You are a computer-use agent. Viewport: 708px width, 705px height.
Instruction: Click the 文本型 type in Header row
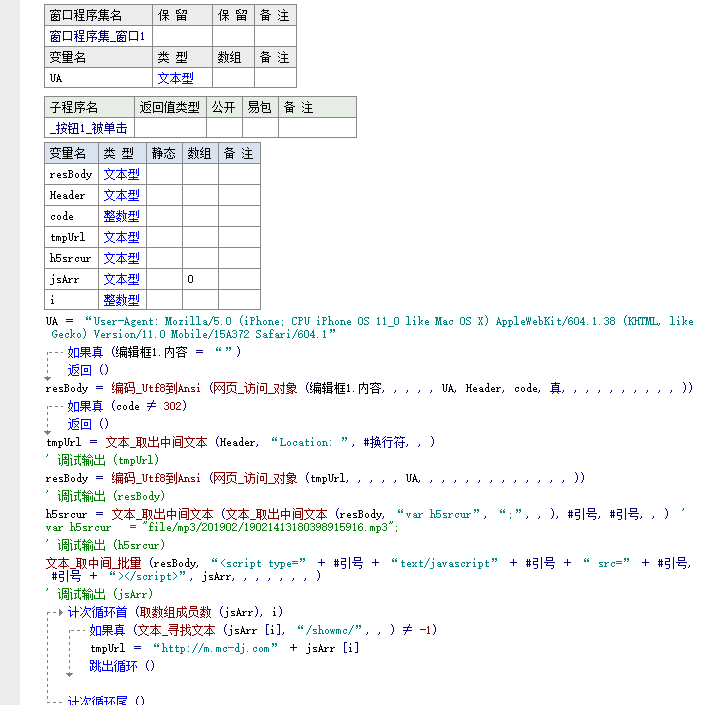point(121,195)
